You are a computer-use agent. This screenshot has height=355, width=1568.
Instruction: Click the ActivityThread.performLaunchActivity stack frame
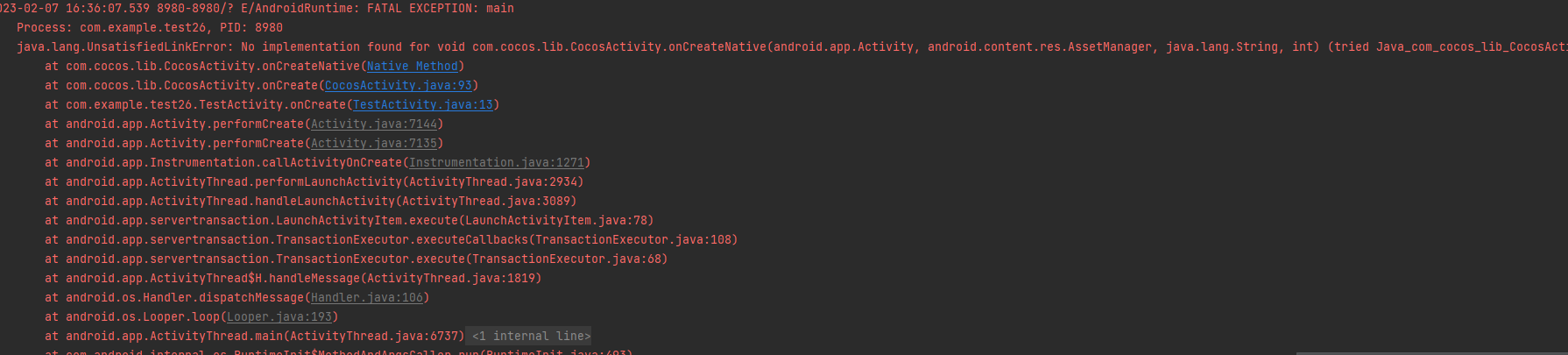tap(315, 182)
